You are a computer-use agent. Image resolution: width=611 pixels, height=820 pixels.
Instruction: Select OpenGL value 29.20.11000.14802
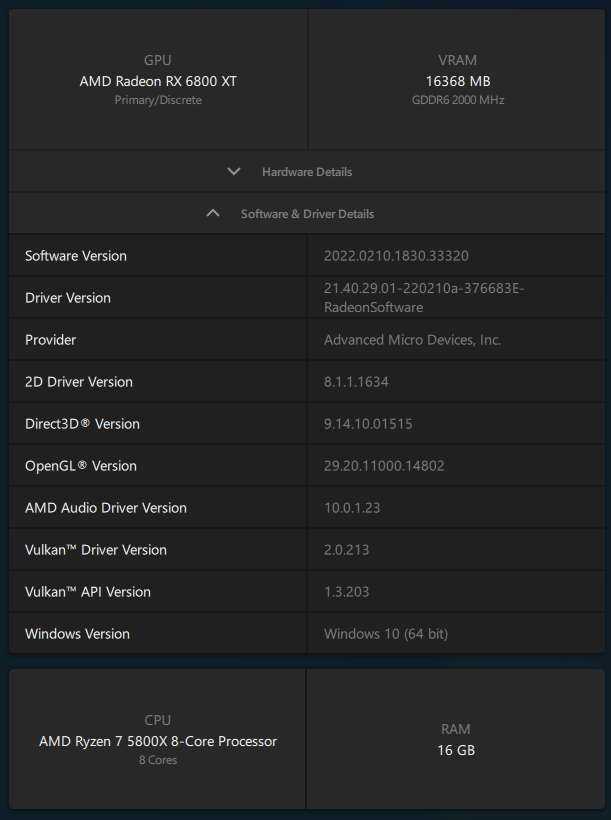pos(384,466)
